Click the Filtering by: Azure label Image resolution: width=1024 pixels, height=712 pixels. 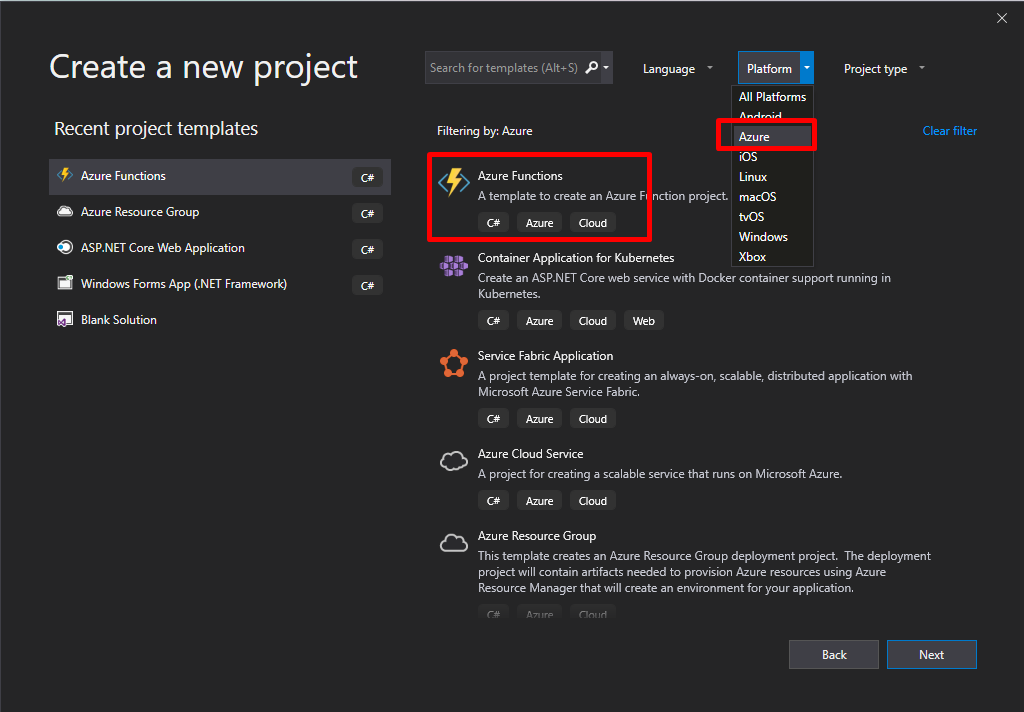click(x=485, y=131)
